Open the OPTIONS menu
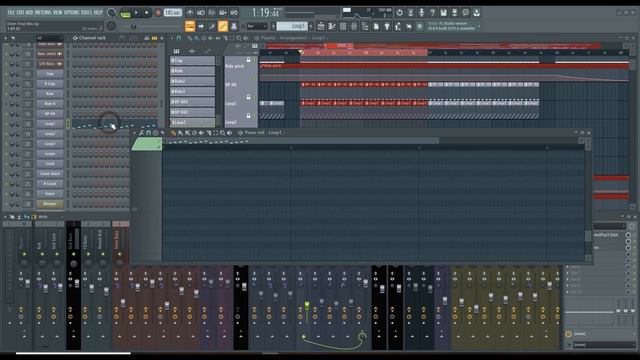Image resolution: width=640 pixels, height=360 pixels. pyautogui.click(x=71, y=12)
